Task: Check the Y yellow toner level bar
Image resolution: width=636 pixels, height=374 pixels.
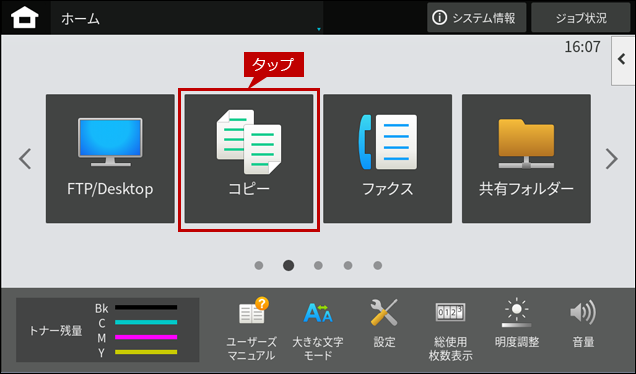Action: 146,352
